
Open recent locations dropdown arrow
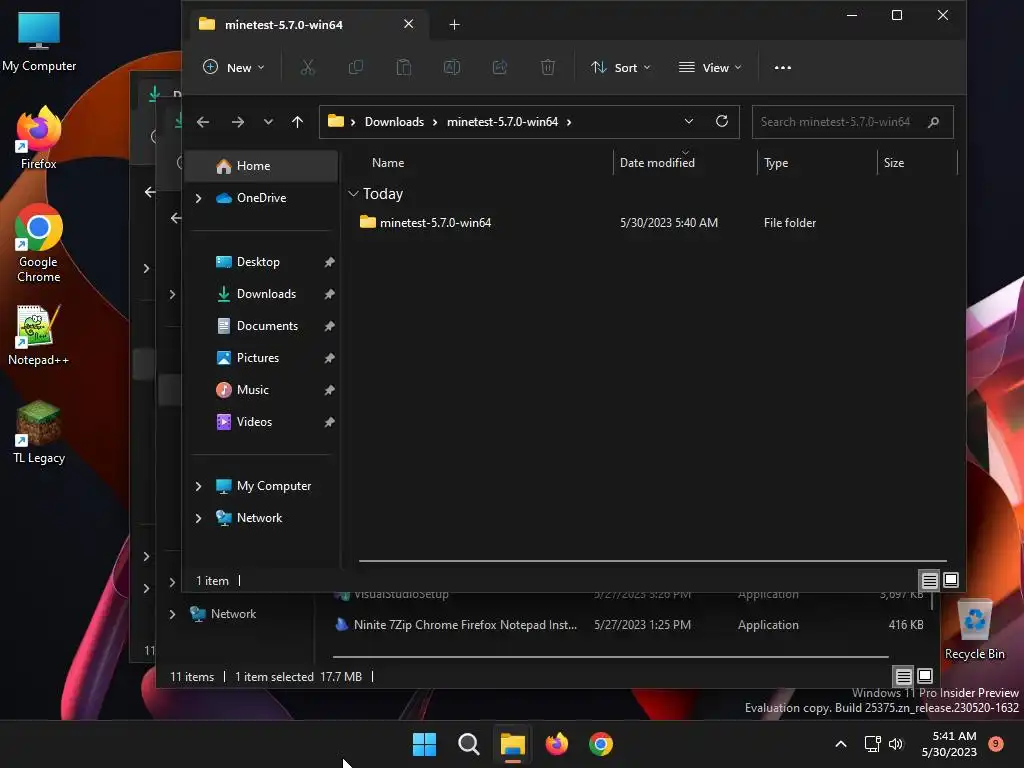tap(268, 122)
